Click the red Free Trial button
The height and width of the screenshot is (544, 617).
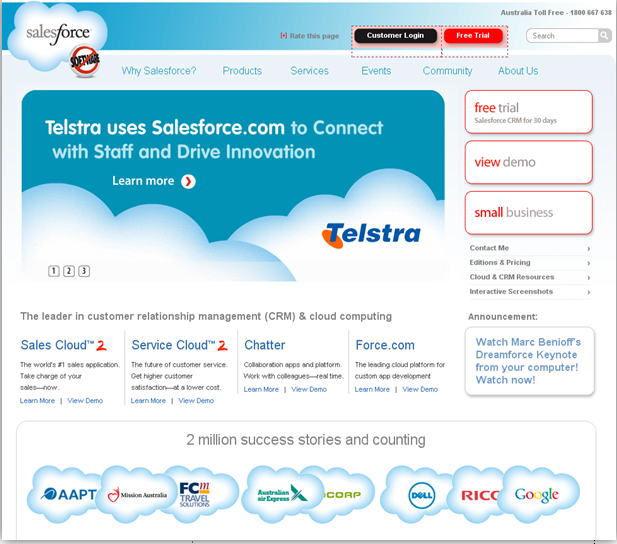tap(473, 35)
